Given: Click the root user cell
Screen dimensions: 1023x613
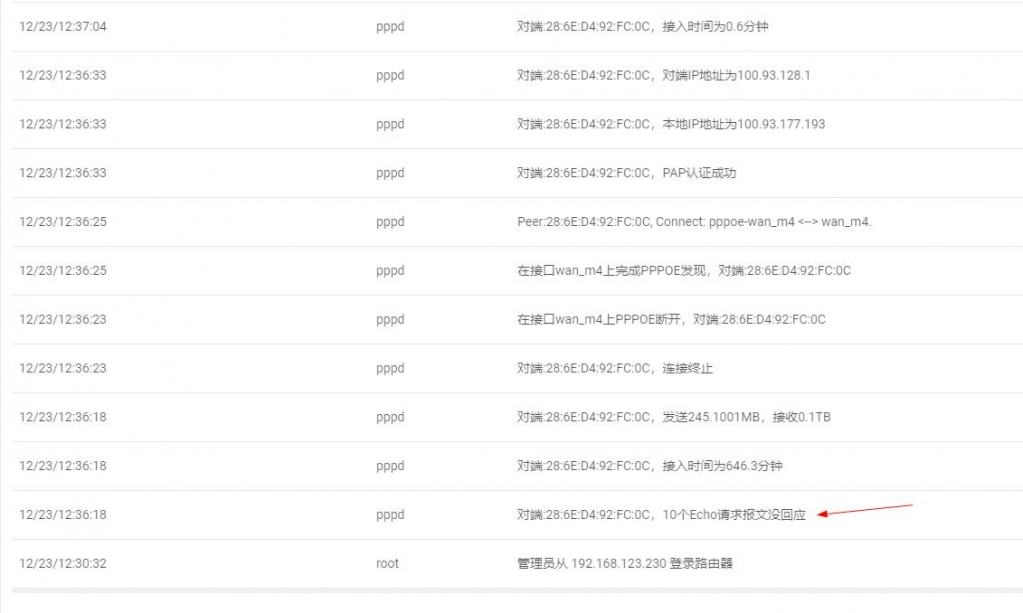Looking at the screenshot, I should click(x=387, y=564).
